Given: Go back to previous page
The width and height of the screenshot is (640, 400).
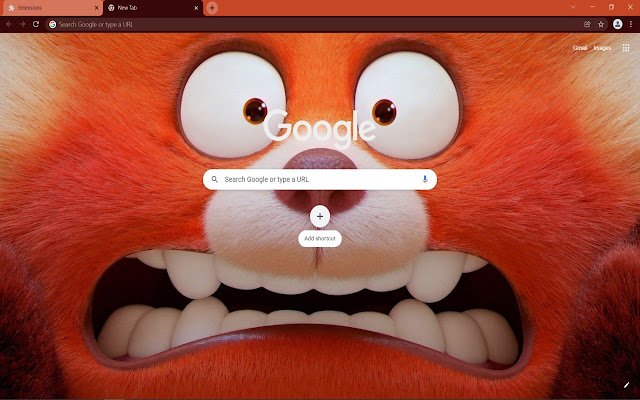Looking at the screenshot, I should [9, 24].
